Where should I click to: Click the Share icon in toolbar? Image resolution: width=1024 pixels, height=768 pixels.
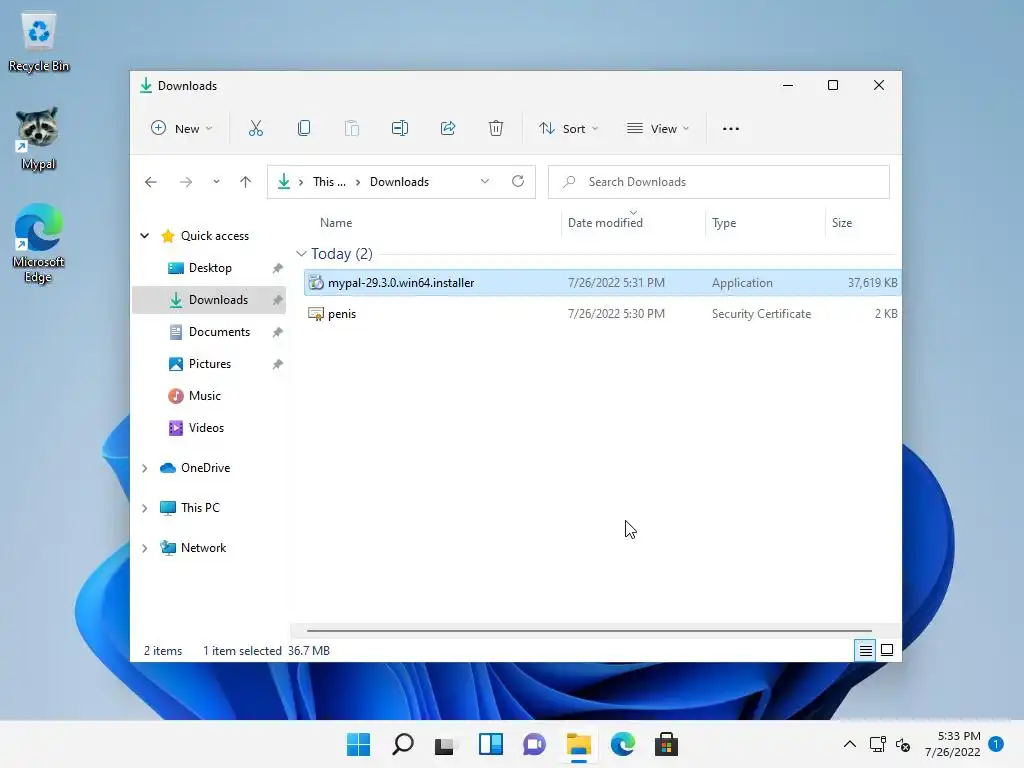[x=448, y=129]
